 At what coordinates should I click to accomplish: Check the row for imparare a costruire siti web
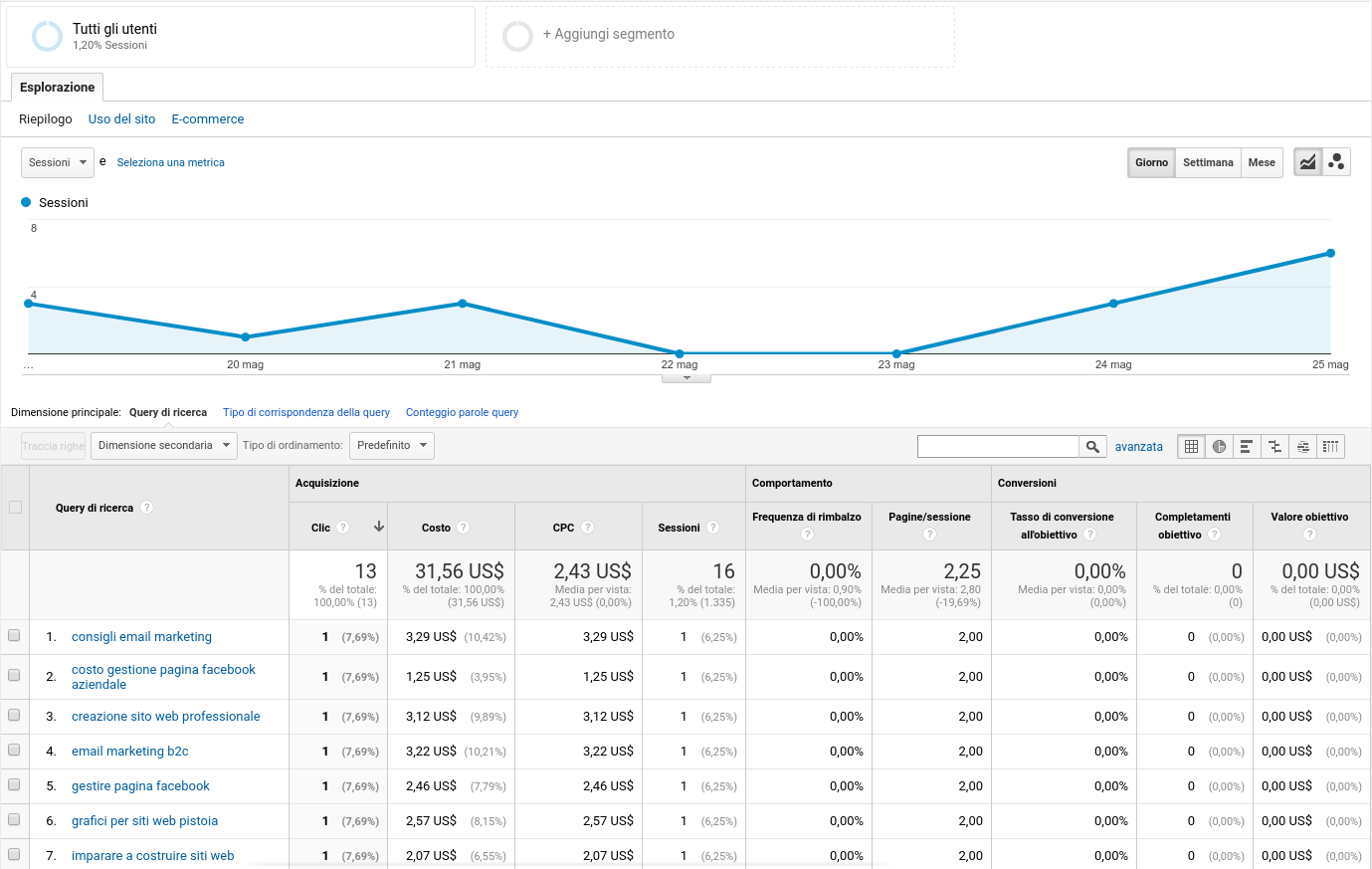[14, 854]
